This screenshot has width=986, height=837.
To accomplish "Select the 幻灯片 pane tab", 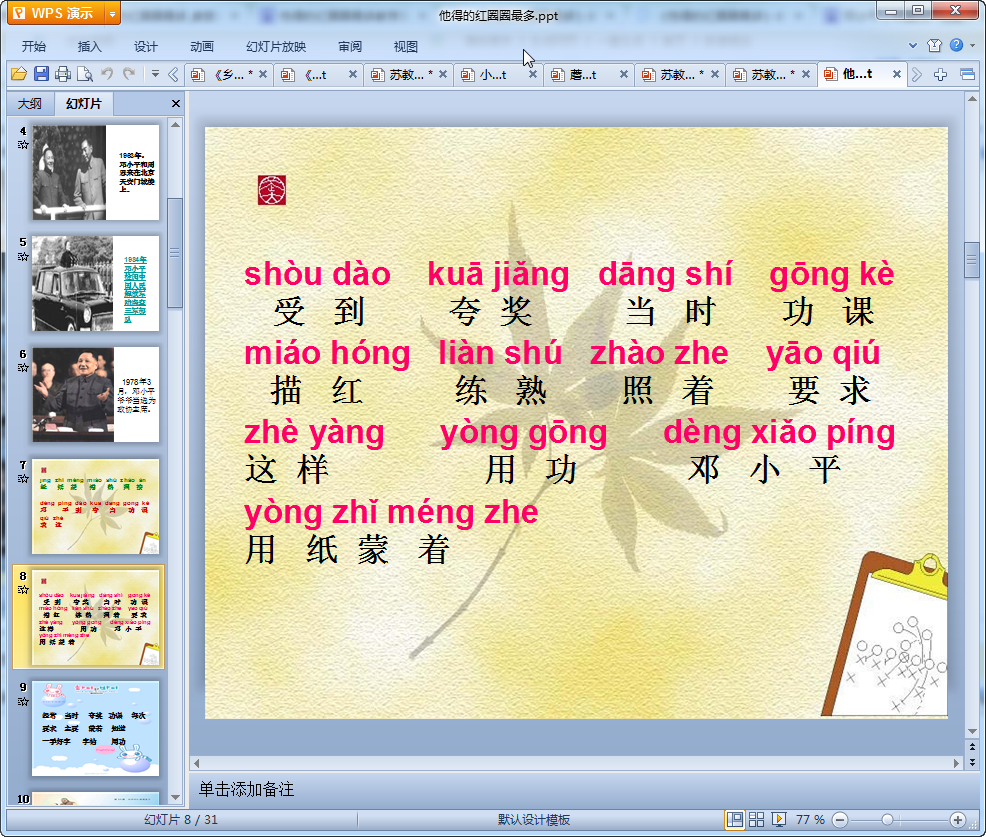I will 83,103.
